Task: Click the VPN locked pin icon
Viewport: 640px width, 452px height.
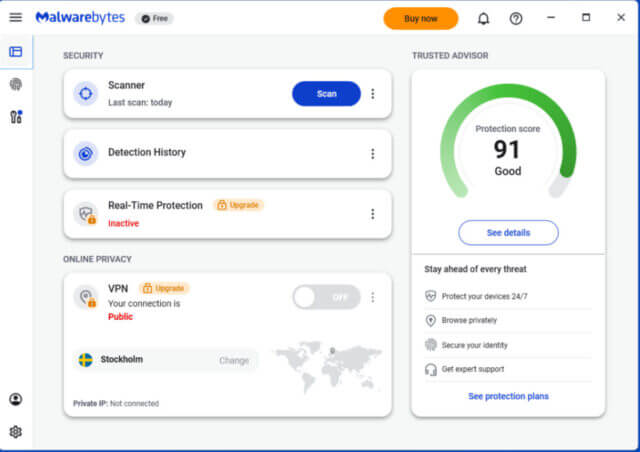Action: point(86,297)
